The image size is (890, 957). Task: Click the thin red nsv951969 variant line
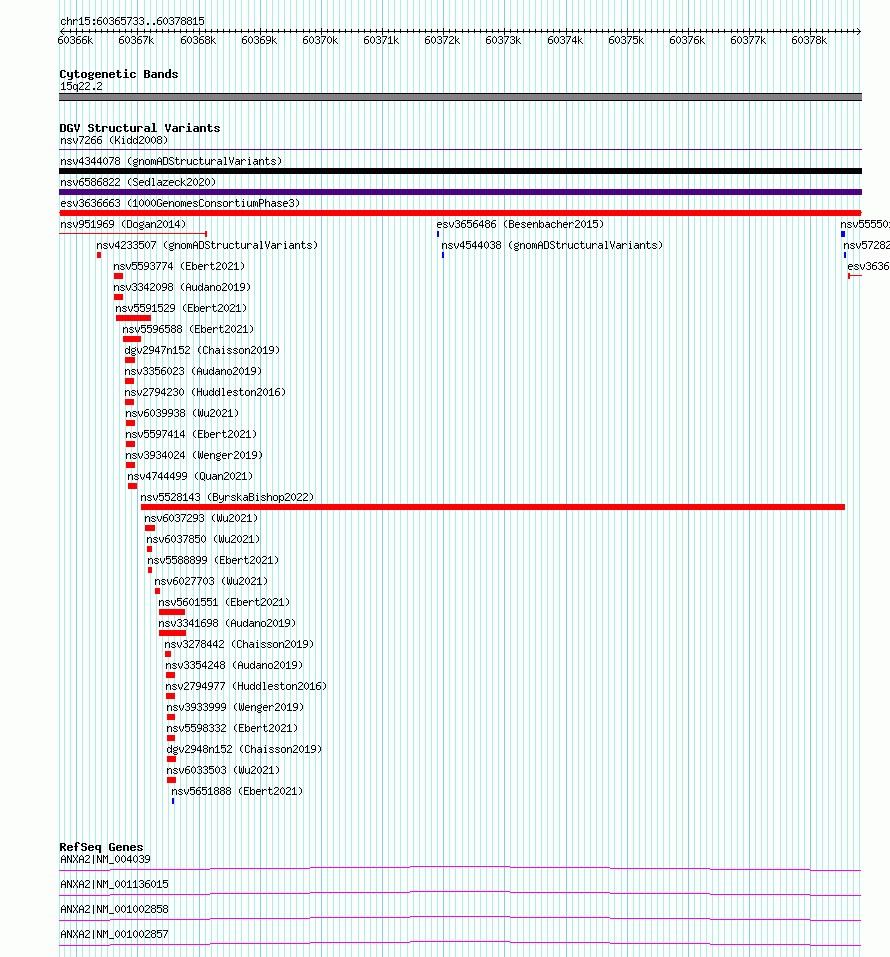click(133, 234)
